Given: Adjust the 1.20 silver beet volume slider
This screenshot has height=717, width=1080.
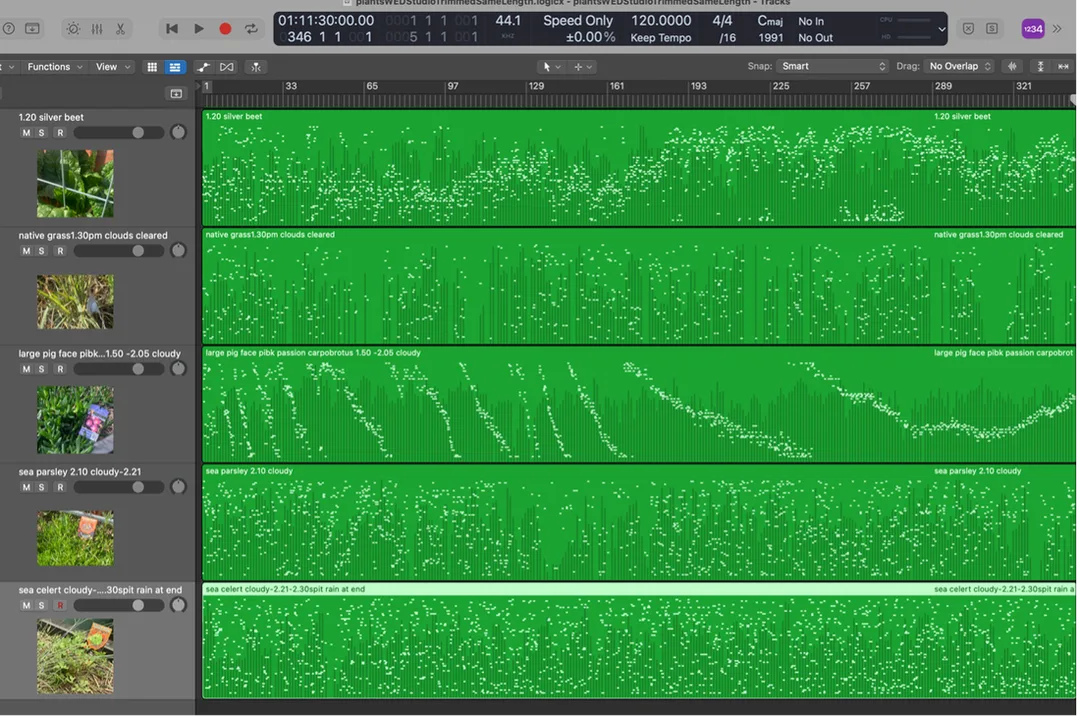Looking at the screenshot, I should click(118, 133).
